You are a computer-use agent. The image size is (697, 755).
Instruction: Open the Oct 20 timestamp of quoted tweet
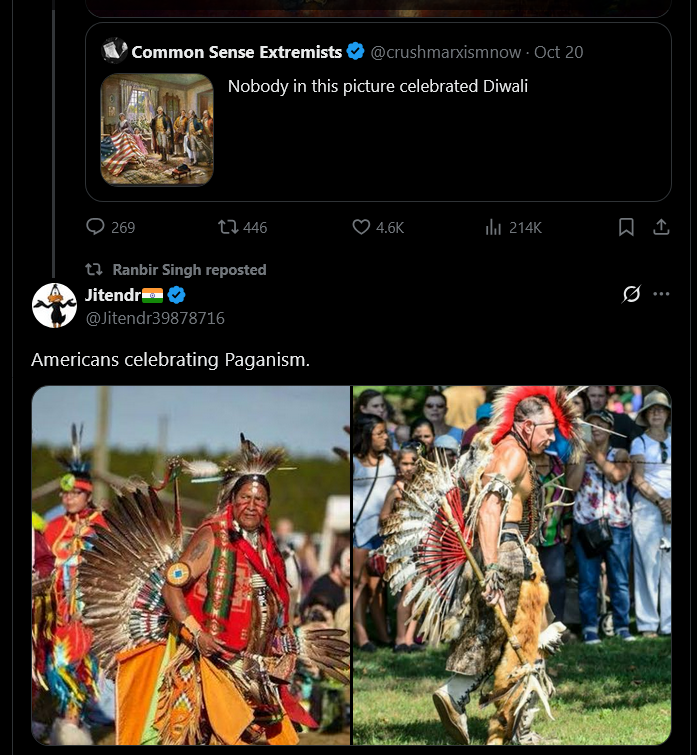coord(559,52)
